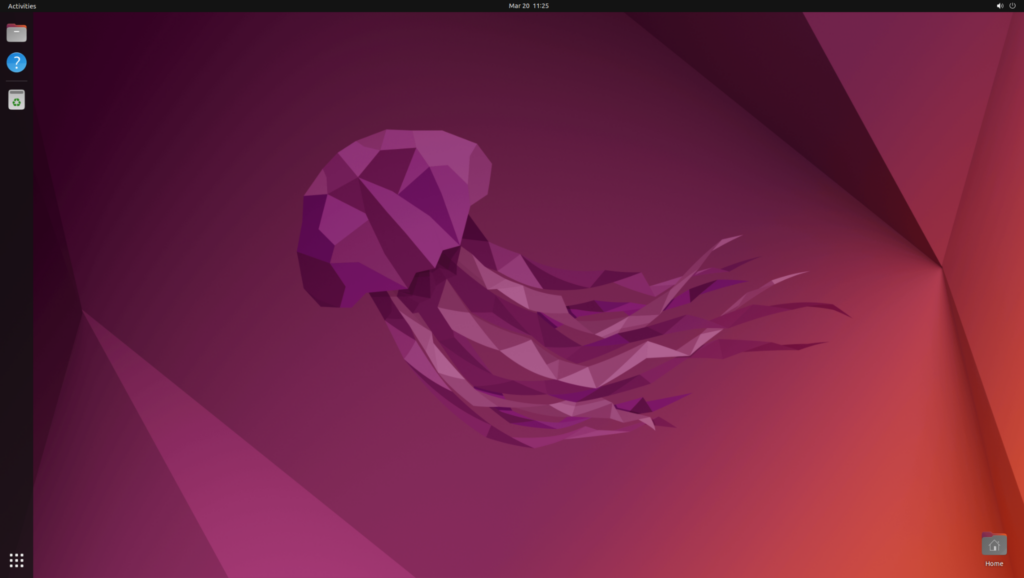Open the volume control icon in the top bar
Image resolution: width=1024 pixels, height=578 pixels.
click(998, 5)
